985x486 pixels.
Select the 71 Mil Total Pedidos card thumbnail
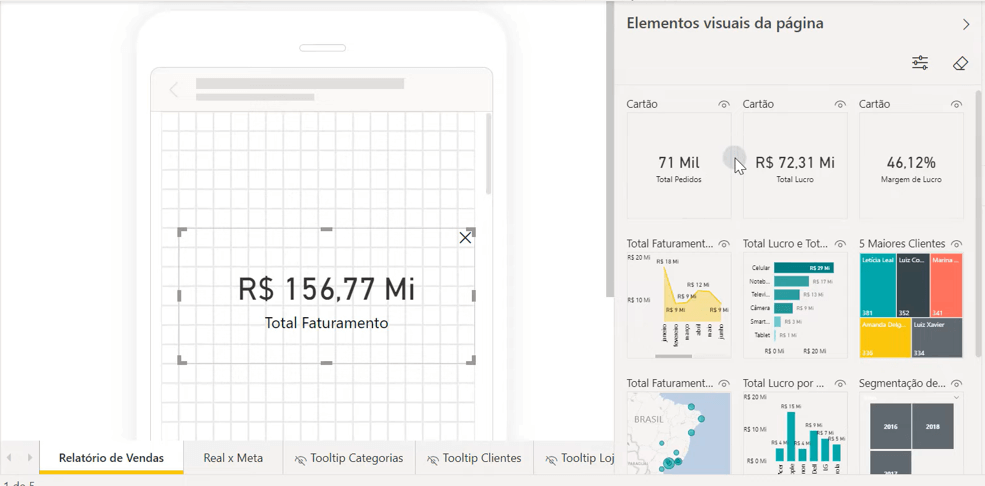[679, 166]
